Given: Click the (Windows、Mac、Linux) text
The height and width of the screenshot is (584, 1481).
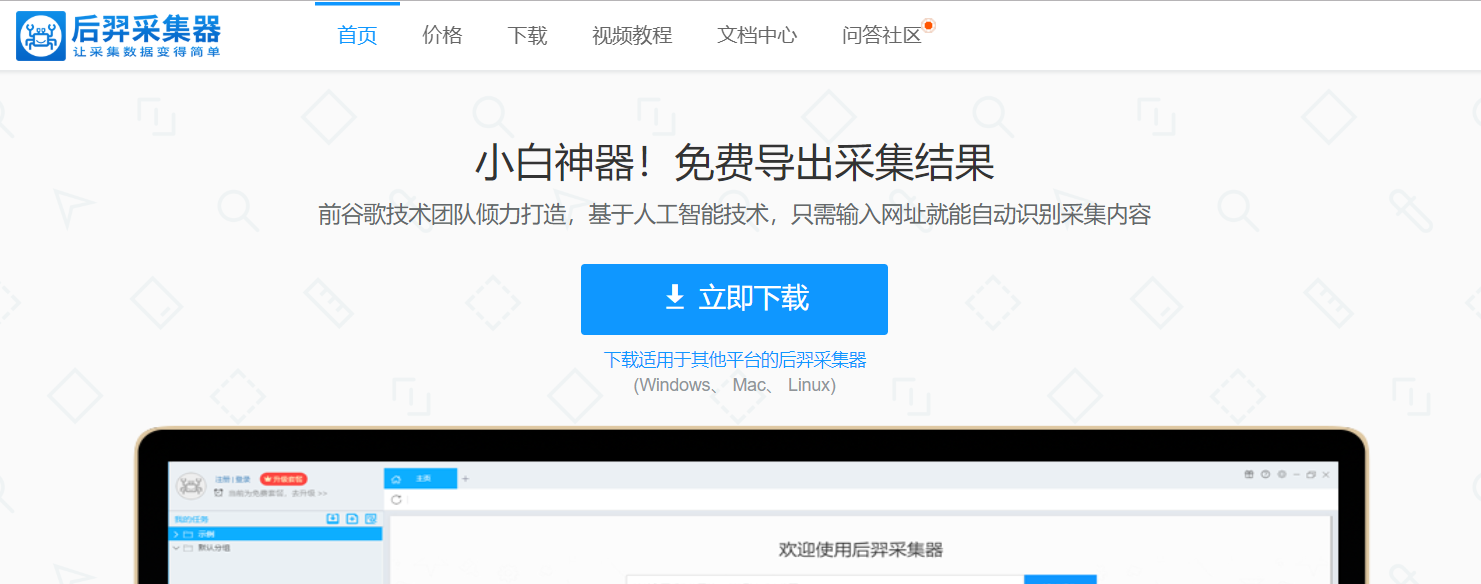Looking at the screenshot, I should [734, 385].
